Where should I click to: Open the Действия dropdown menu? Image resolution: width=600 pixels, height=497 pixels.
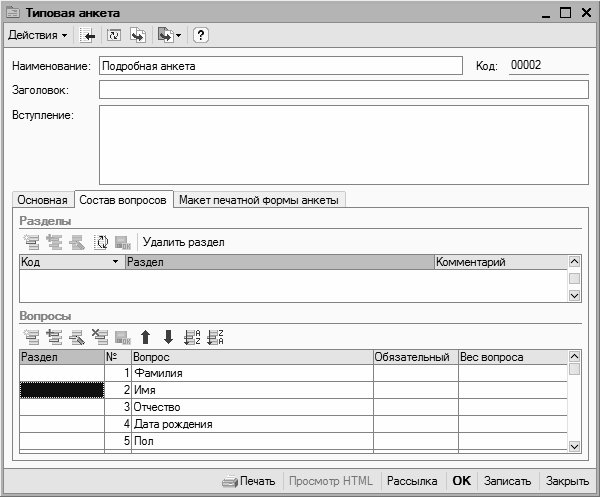tap(38, 36)
